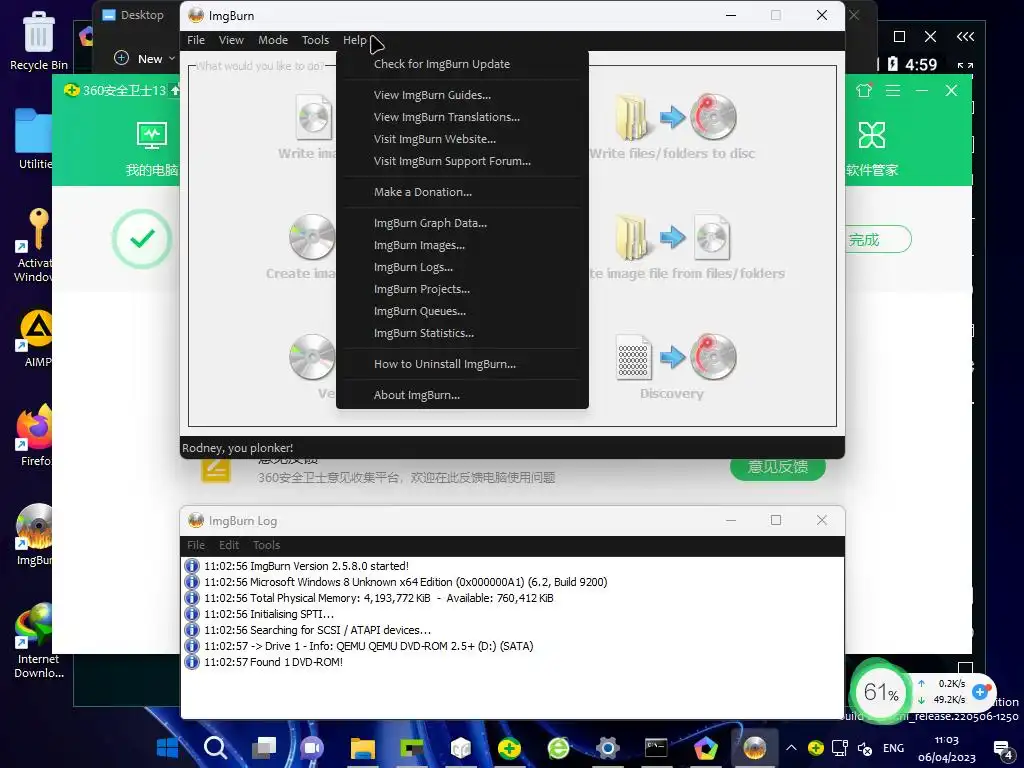
Task: Open Firefox desktop shortcut
Action: coord(36,436)
